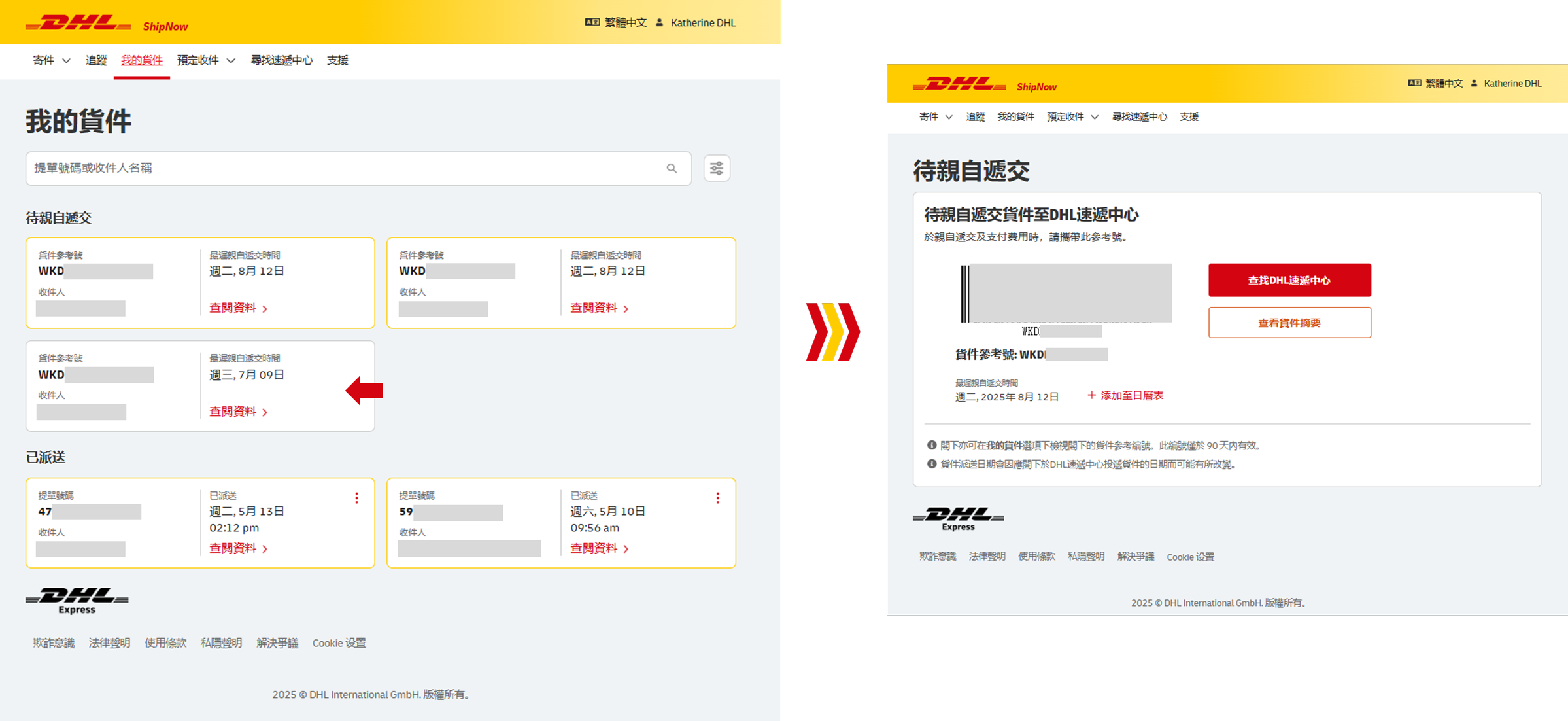Click the red 查找DHL速遞中心 button

(1289, 280)
